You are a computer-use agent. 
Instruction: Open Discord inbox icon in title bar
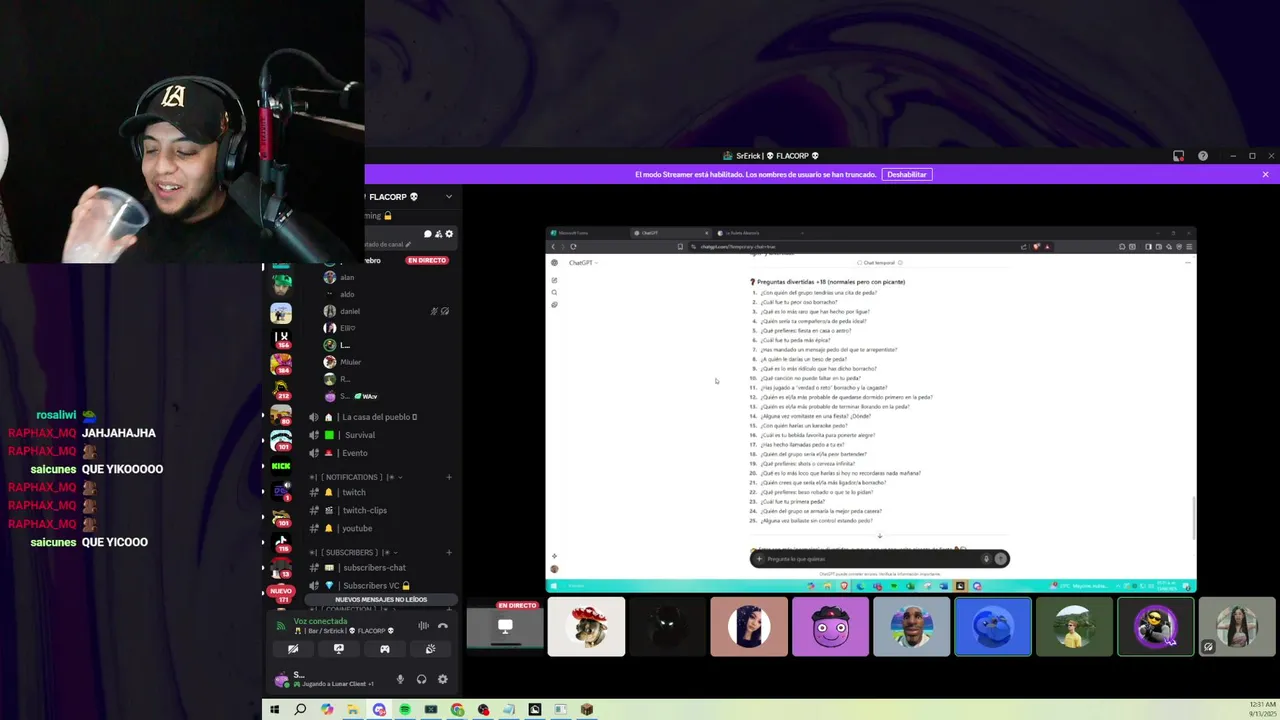tap(1178, 156)
